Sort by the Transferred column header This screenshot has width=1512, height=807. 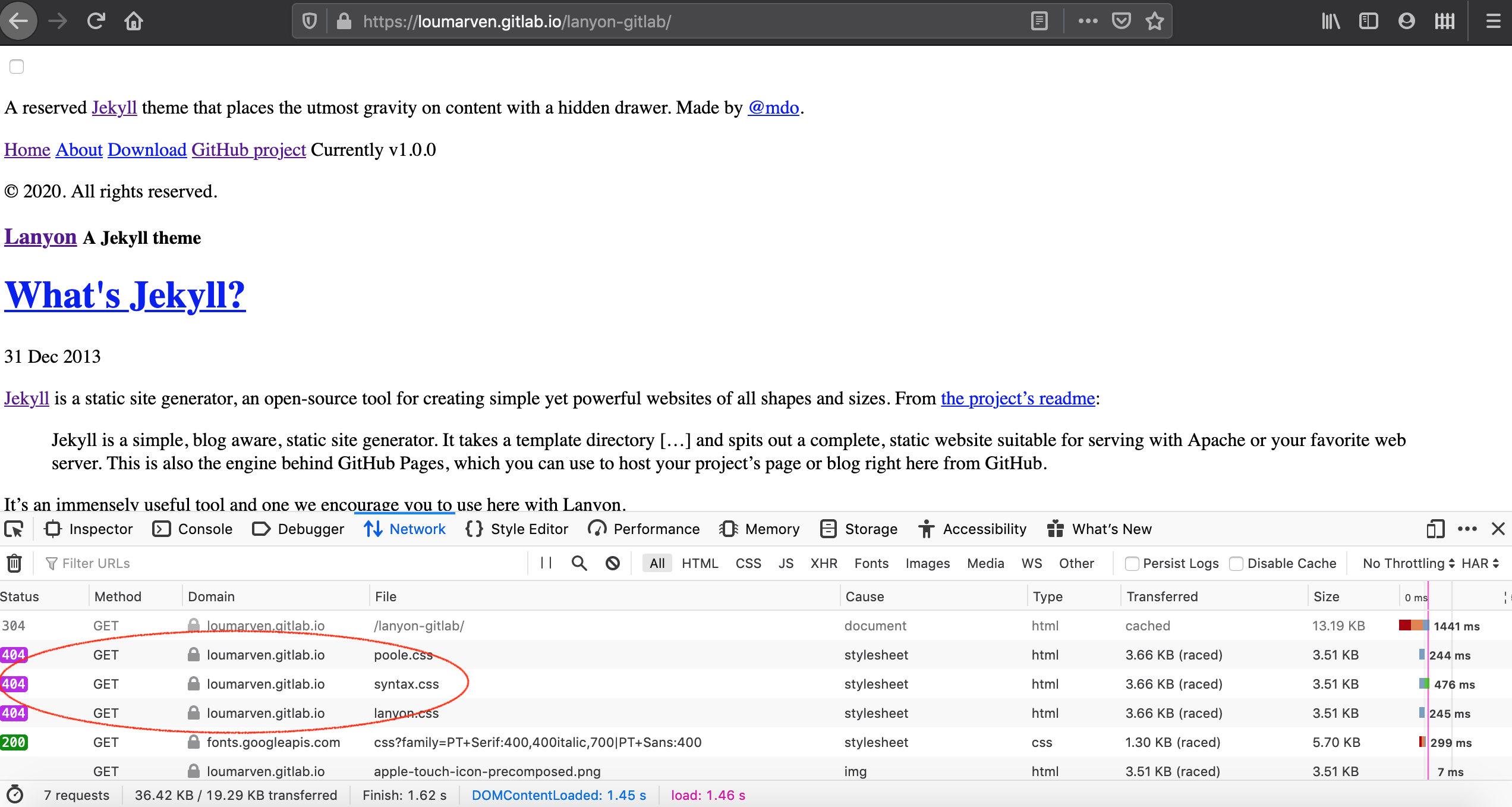(x=1213, y=596)
